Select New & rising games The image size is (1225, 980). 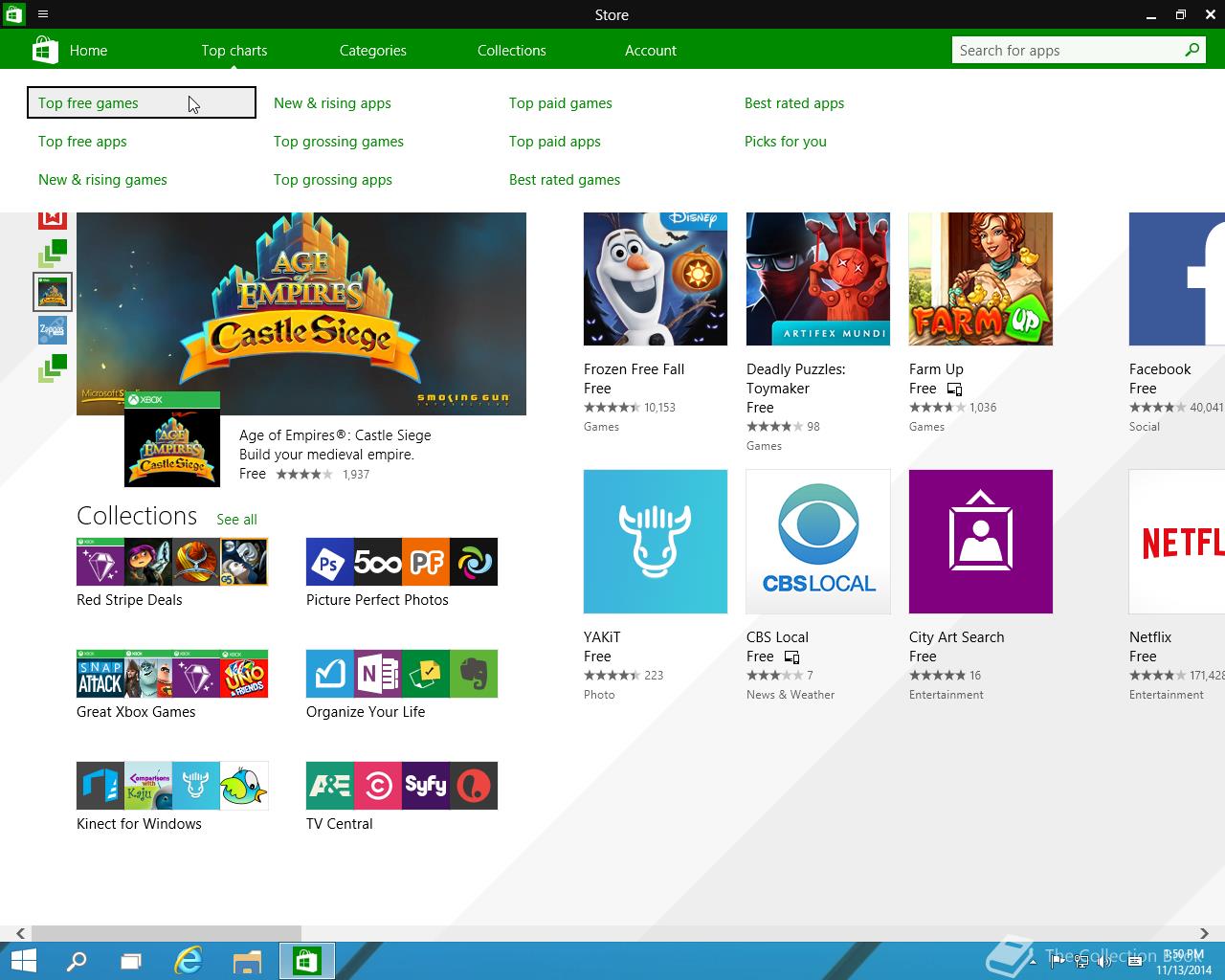coord(102,180)
